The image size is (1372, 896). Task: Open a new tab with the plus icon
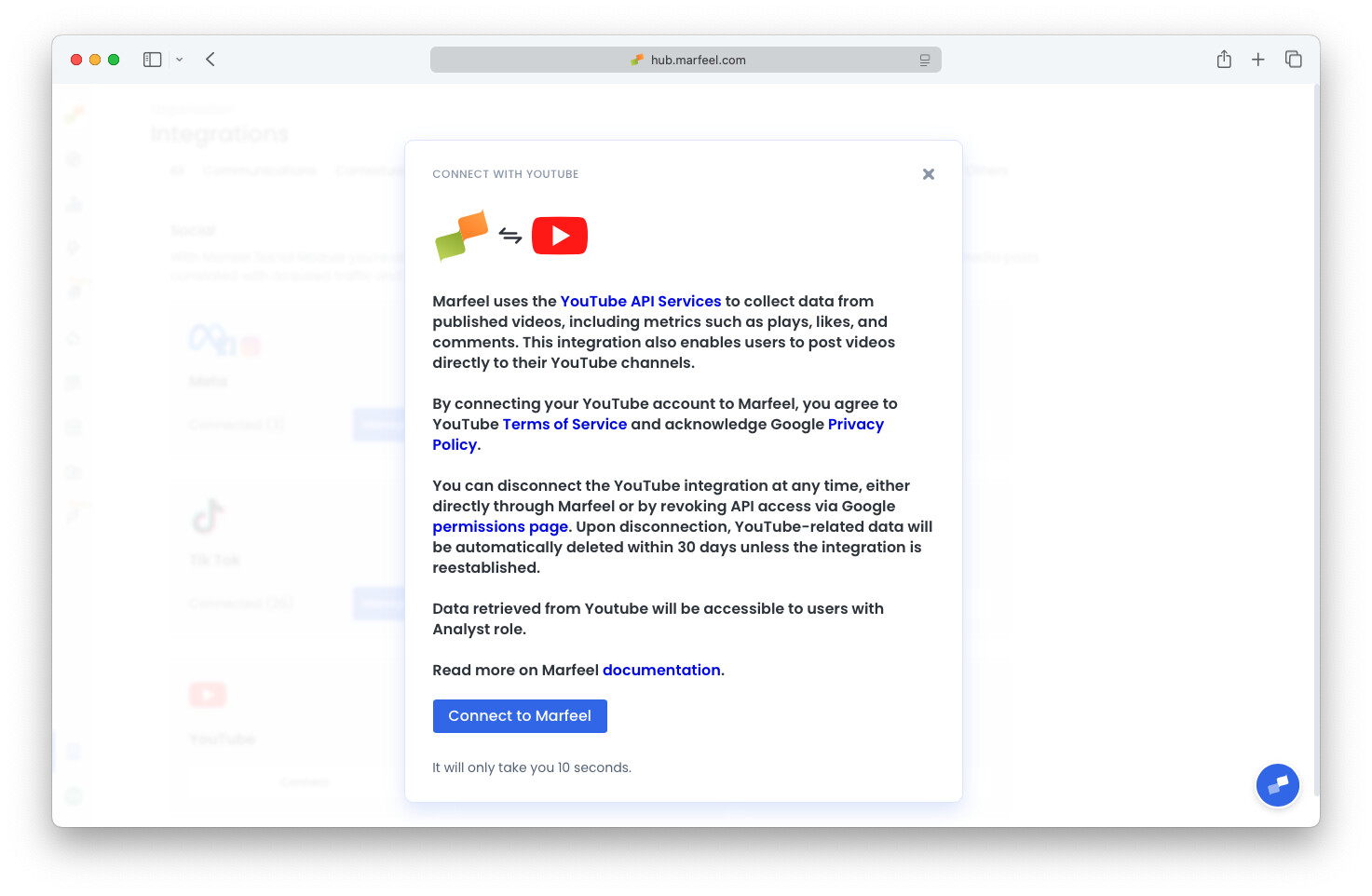1258,59
